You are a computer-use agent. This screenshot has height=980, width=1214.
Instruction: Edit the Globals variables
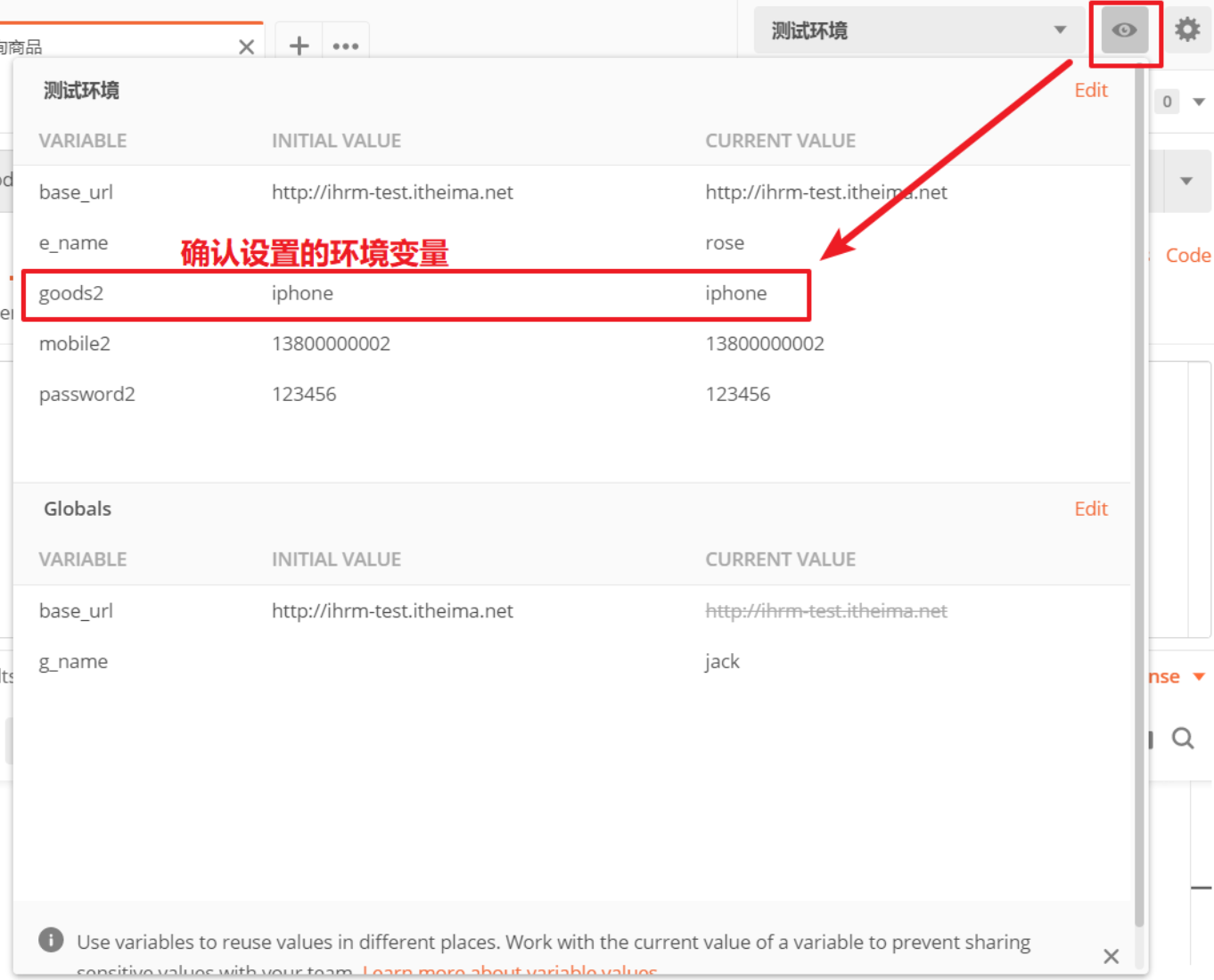1091,508
